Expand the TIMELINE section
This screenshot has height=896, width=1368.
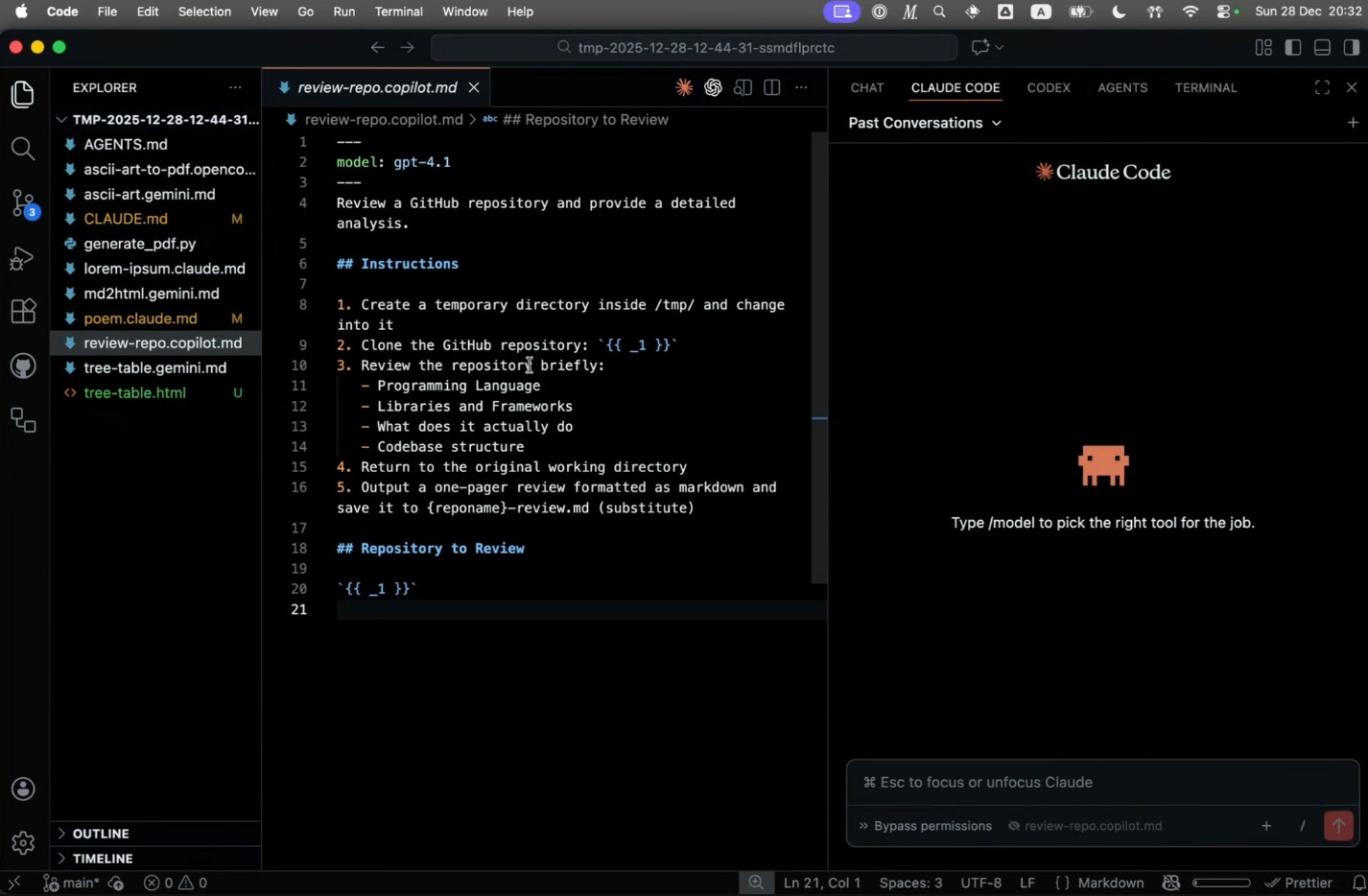click(x=103, y=859)
